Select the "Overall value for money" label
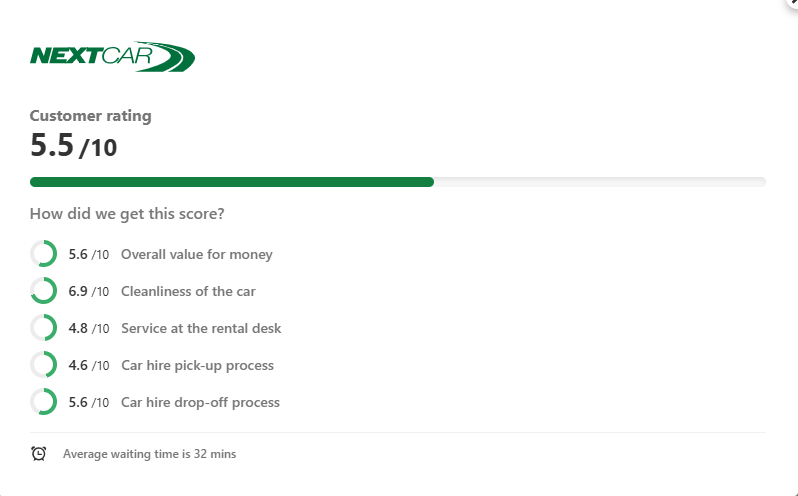The width and height of the screenshot is (798, 496). point(196,254)
